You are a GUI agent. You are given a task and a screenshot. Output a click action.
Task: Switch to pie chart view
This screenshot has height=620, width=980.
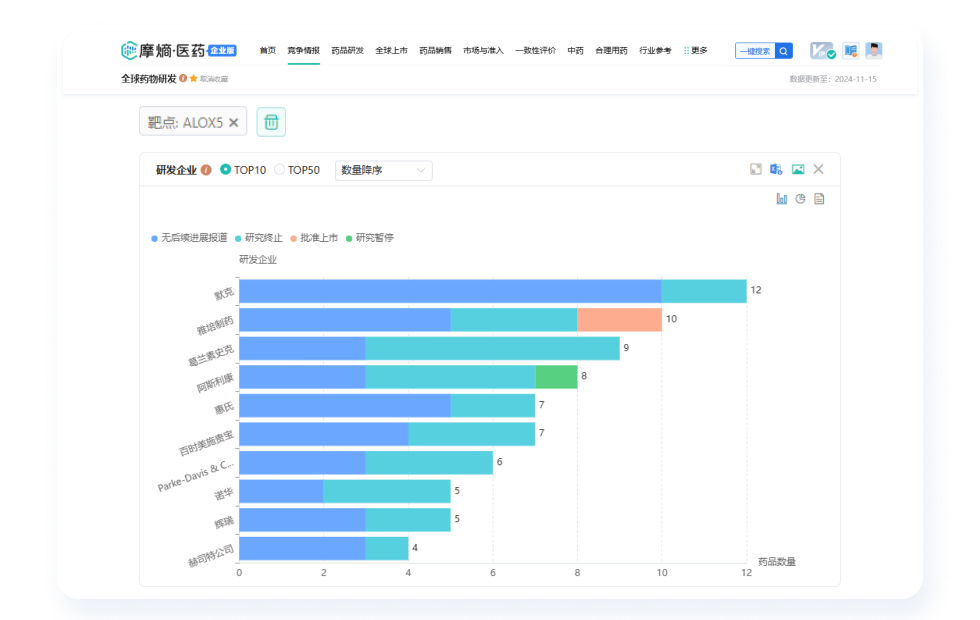(801, 199)
